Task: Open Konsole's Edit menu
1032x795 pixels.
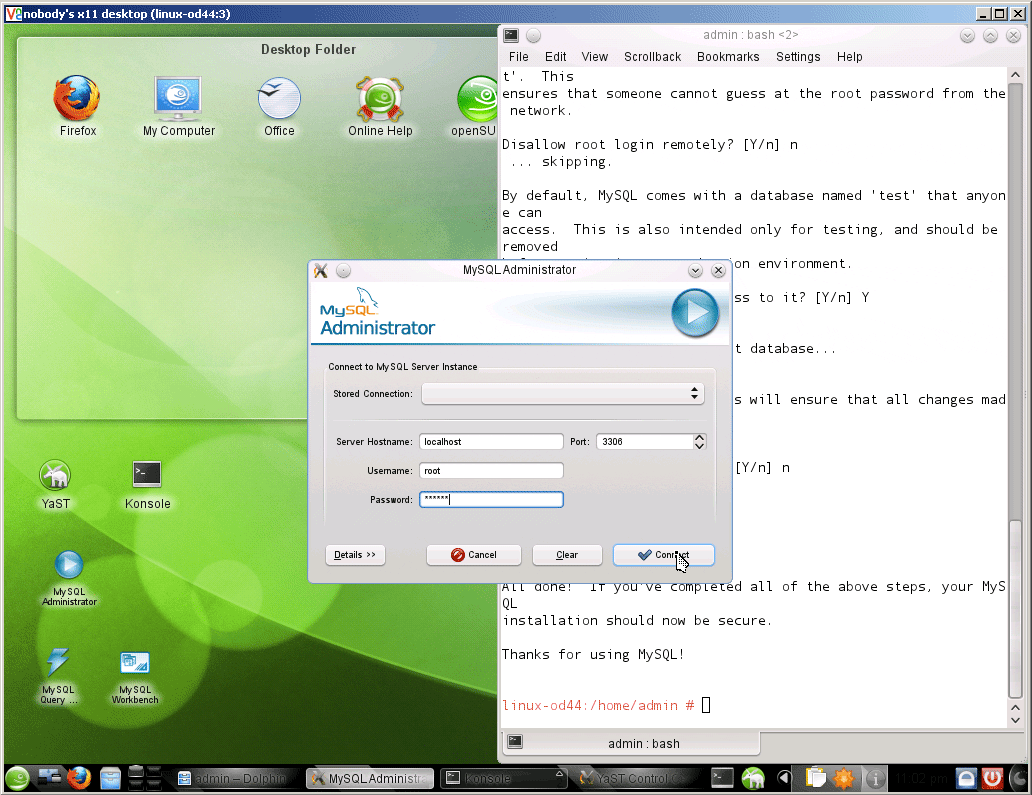Action: pyautogui.click(x=555, y=57)
